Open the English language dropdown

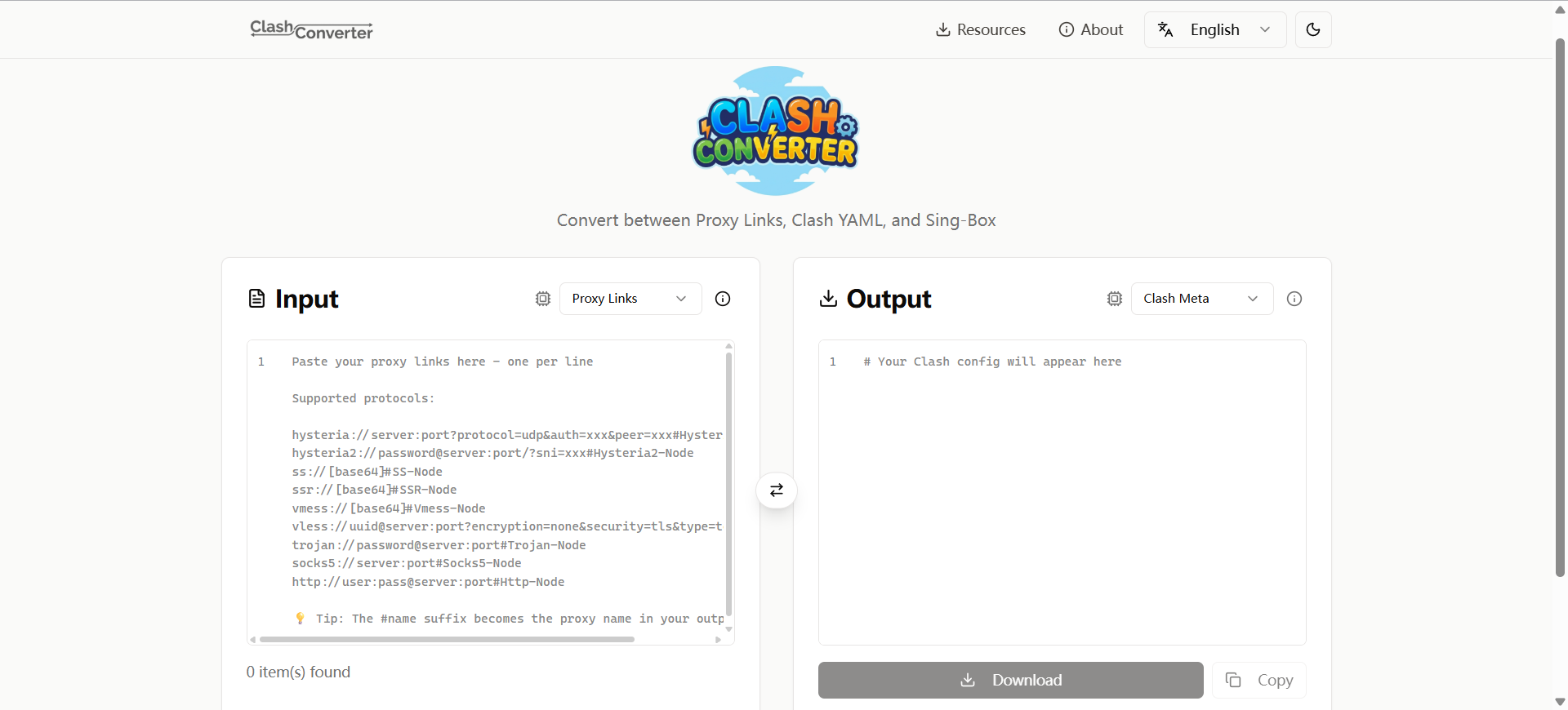[x=1215, y=30]
